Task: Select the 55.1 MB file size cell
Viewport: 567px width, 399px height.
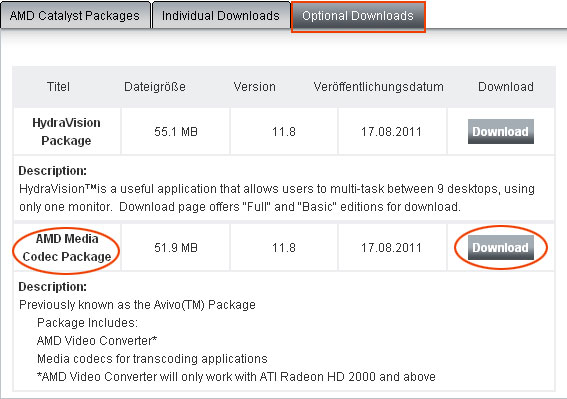Action: (x=176, y=131)
